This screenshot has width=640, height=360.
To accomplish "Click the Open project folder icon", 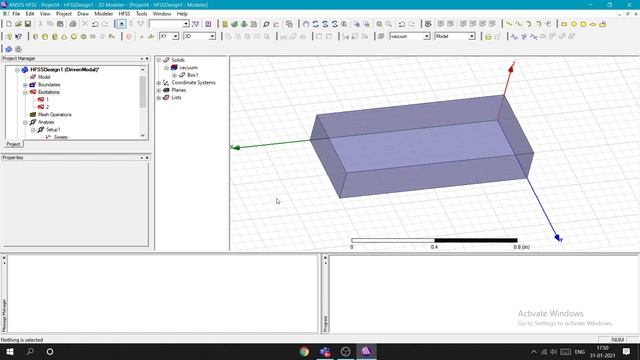I will click(18, 24).
